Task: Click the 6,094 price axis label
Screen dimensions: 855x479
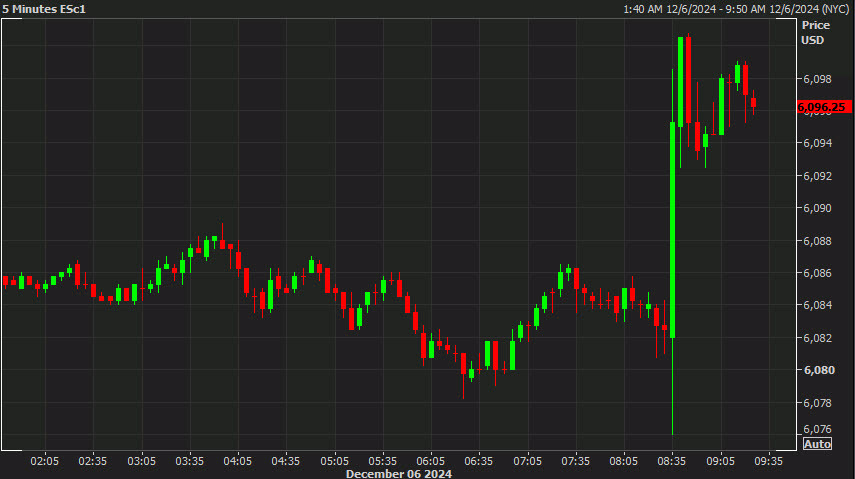Action: [817, 143]
